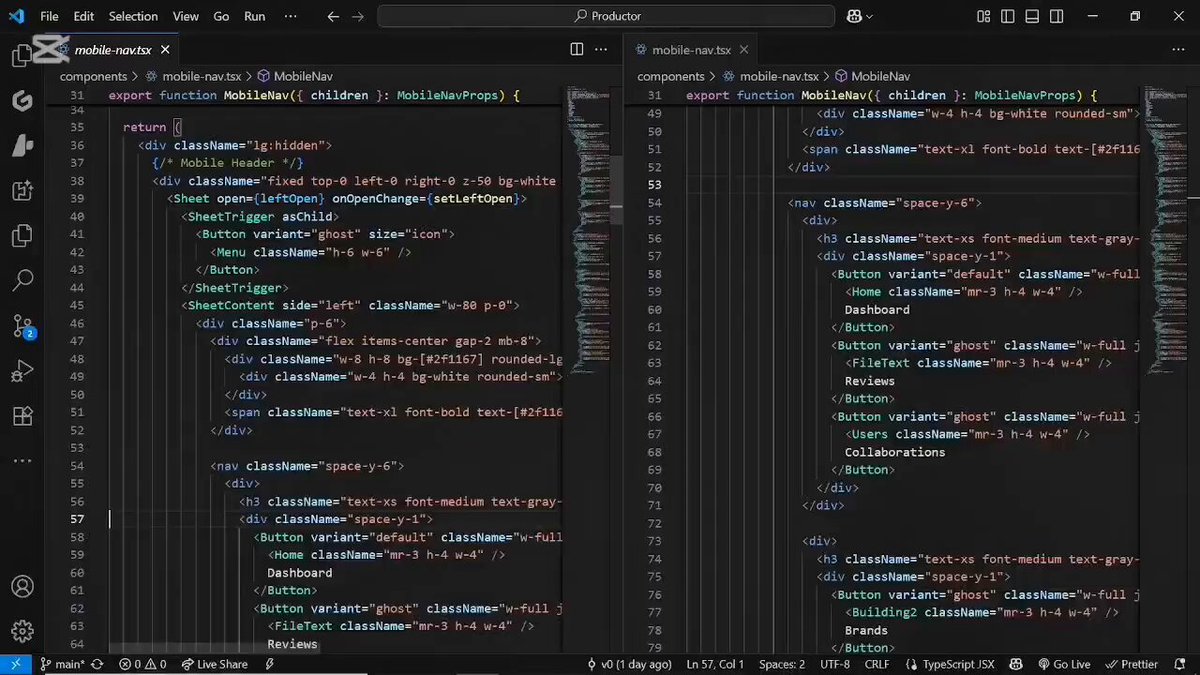Image resolution: width=1200 pixels, height=675 pixels.
Task: Open the View menu
Action: pyautogui.click(x=185, y=16)
